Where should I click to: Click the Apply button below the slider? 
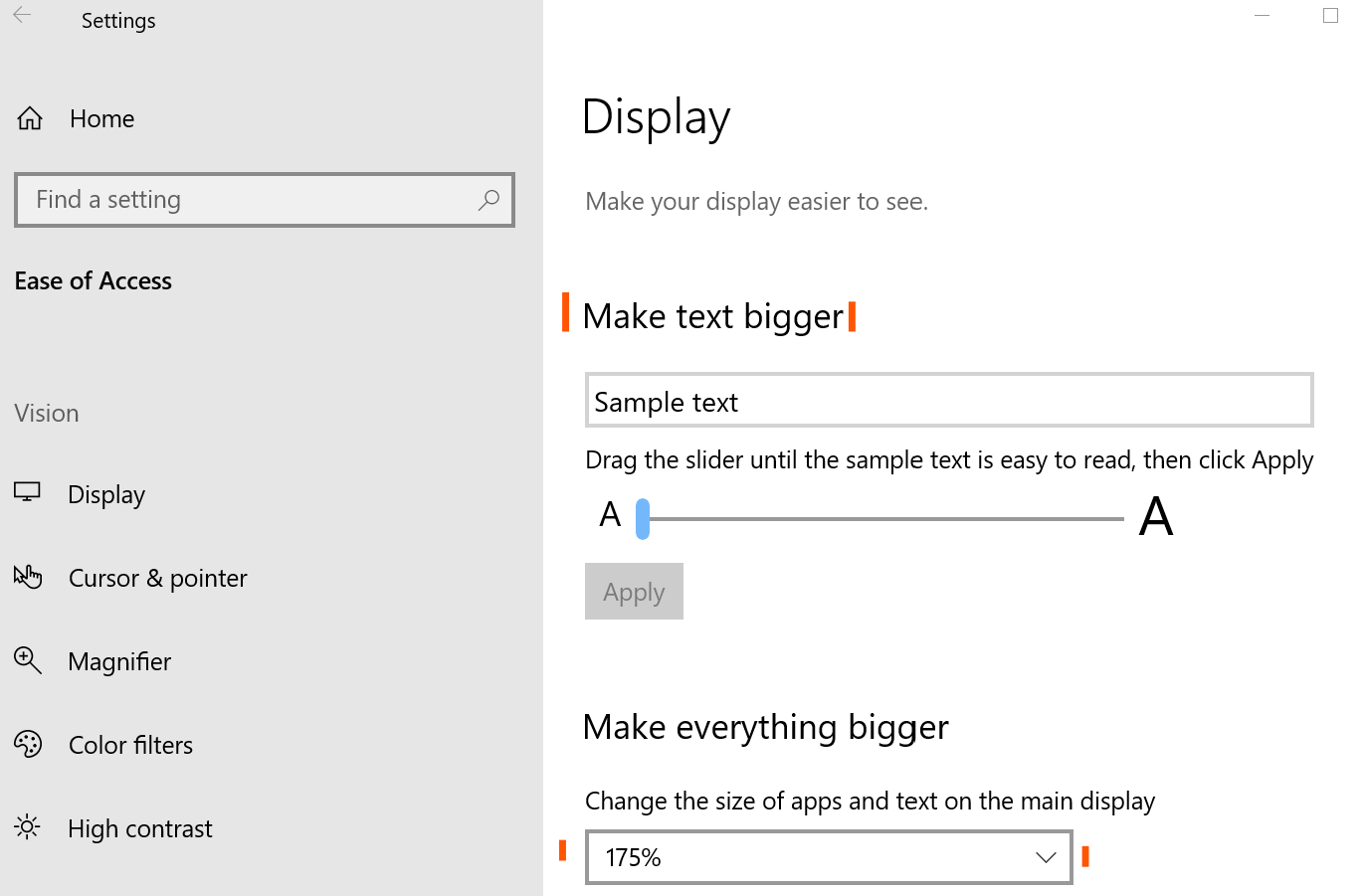634,591
